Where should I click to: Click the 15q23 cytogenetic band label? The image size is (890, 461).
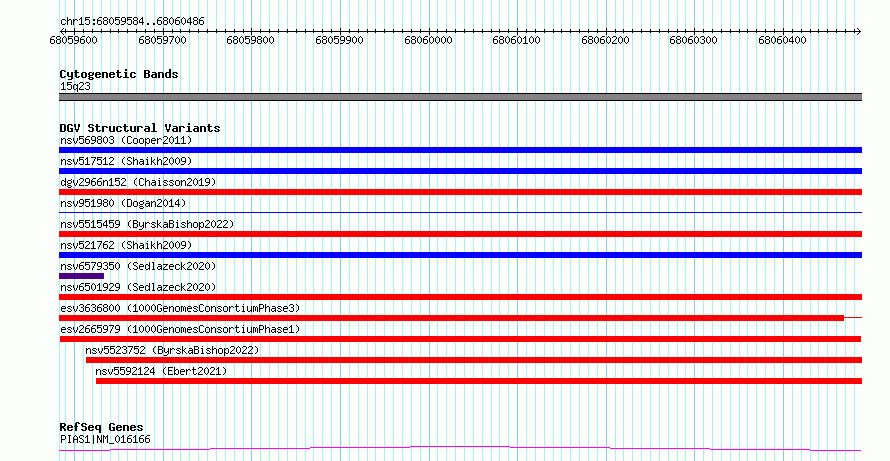pyautogui.click(x=75, y=87)
